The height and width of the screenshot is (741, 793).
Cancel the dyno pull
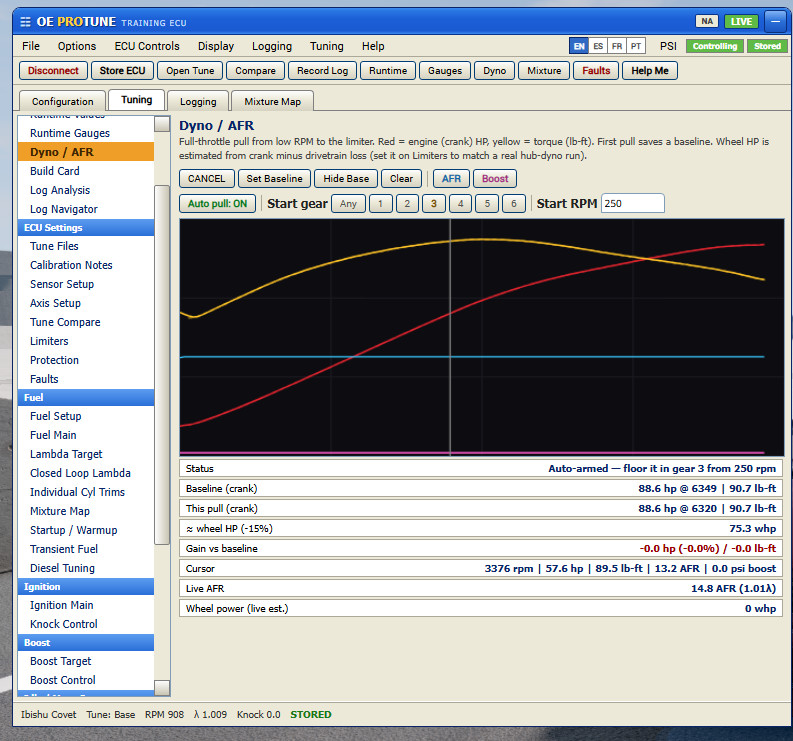click(x=206, y=179)
